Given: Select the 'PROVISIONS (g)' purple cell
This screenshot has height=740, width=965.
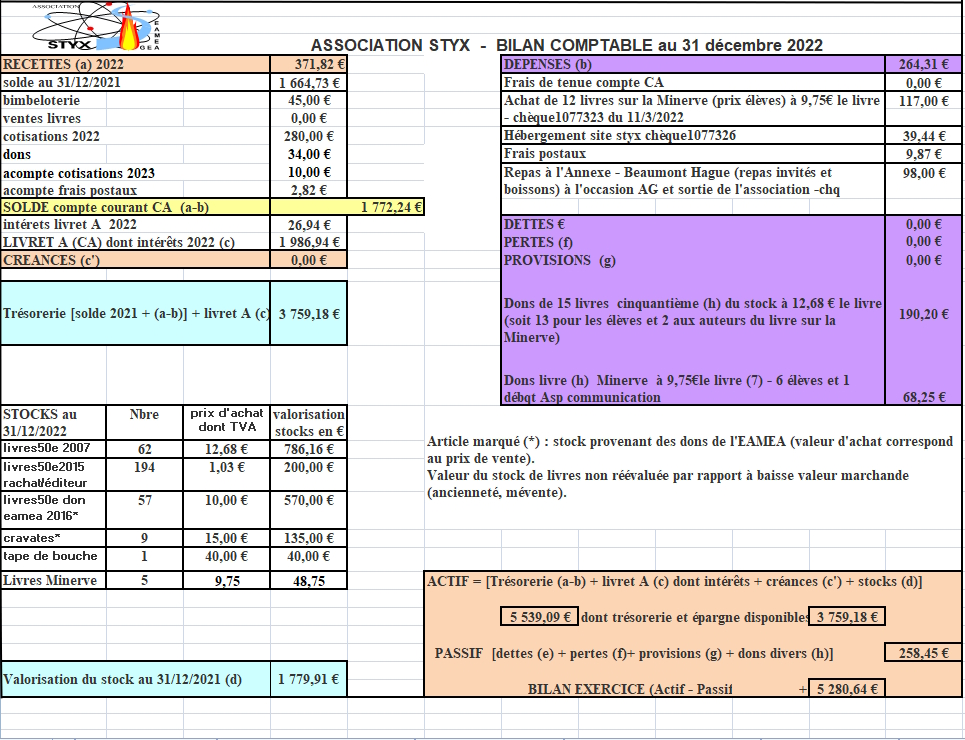Looking at the screenshot, I should click(x=692, y=260).
